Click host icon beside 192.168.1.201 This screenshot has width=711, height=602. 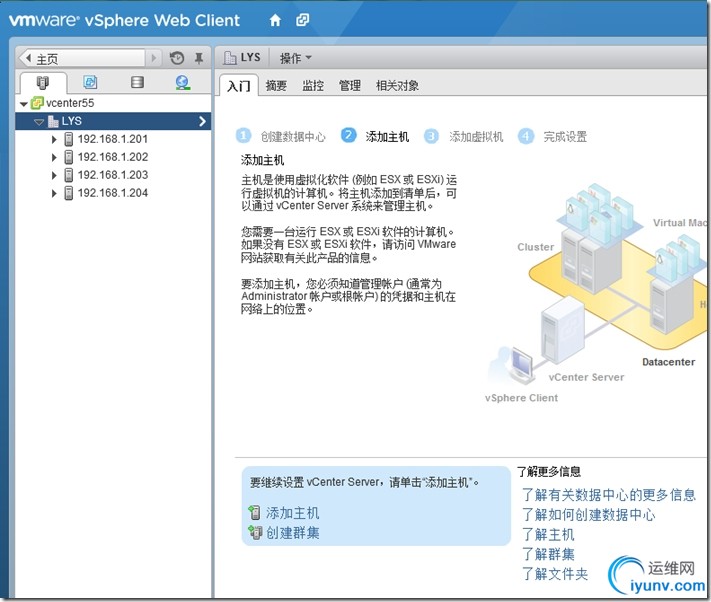coord(68,139)
